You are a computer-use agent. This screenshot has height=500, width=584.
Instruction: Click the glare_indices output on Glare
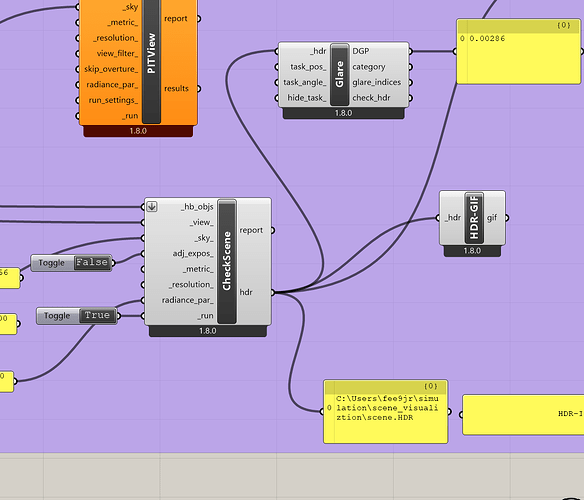click(377, 82)
